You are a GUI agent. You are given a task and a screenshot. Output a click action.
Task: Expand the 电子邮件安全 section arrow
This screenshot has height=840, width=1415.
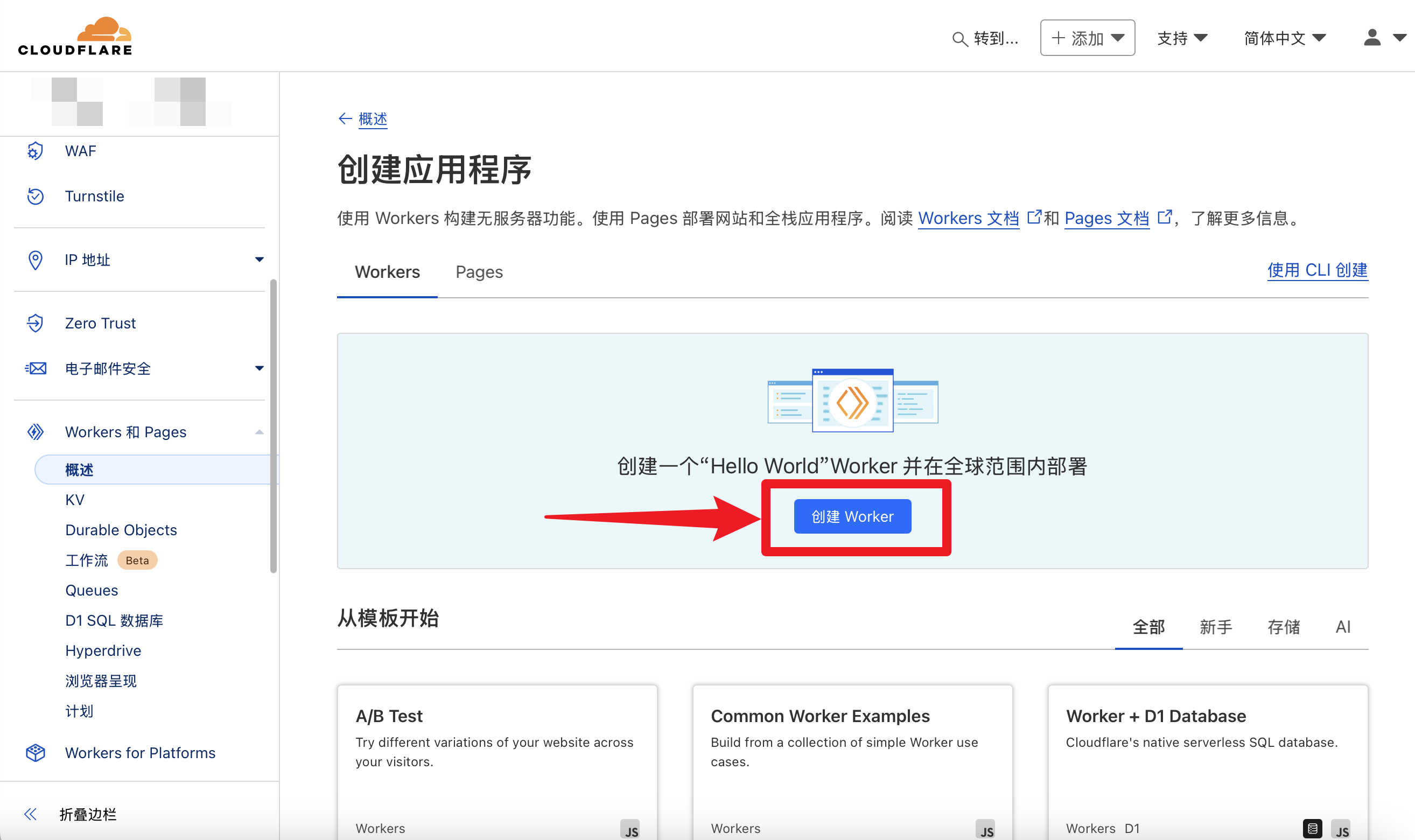tap(259, 368)
